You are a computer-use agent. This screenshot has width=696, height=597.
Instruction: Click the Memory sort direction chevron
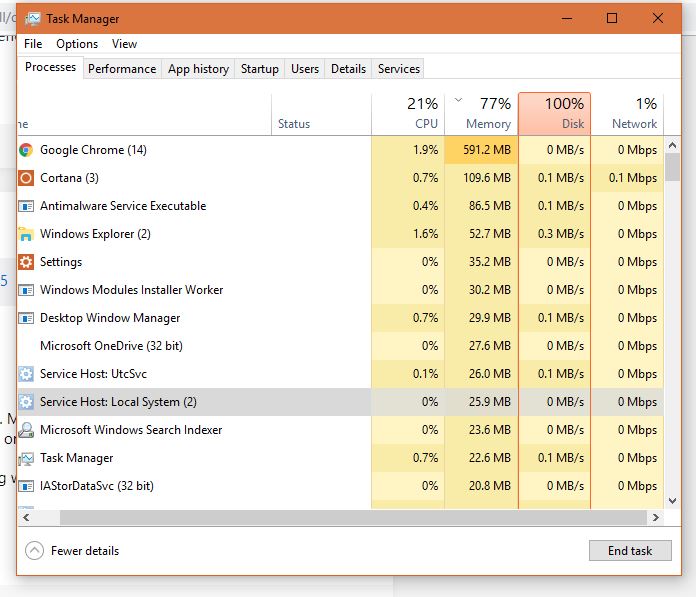459,100
